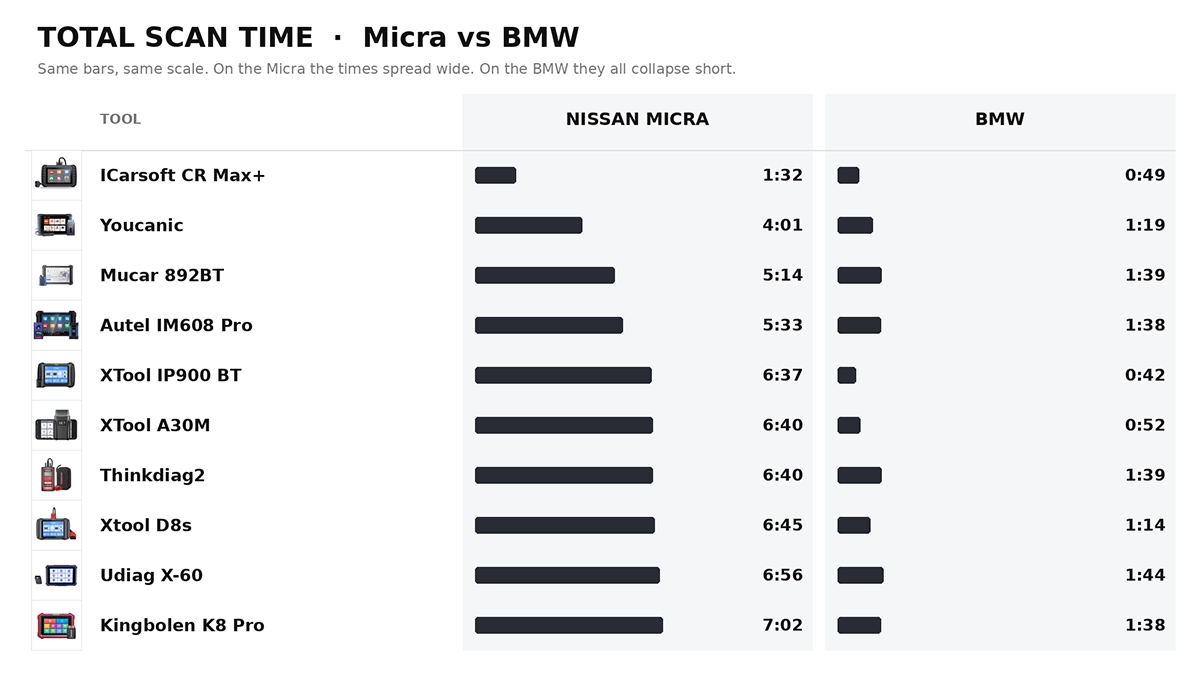Click the 0:42 BMW scan time

[x=1145, y=375]
